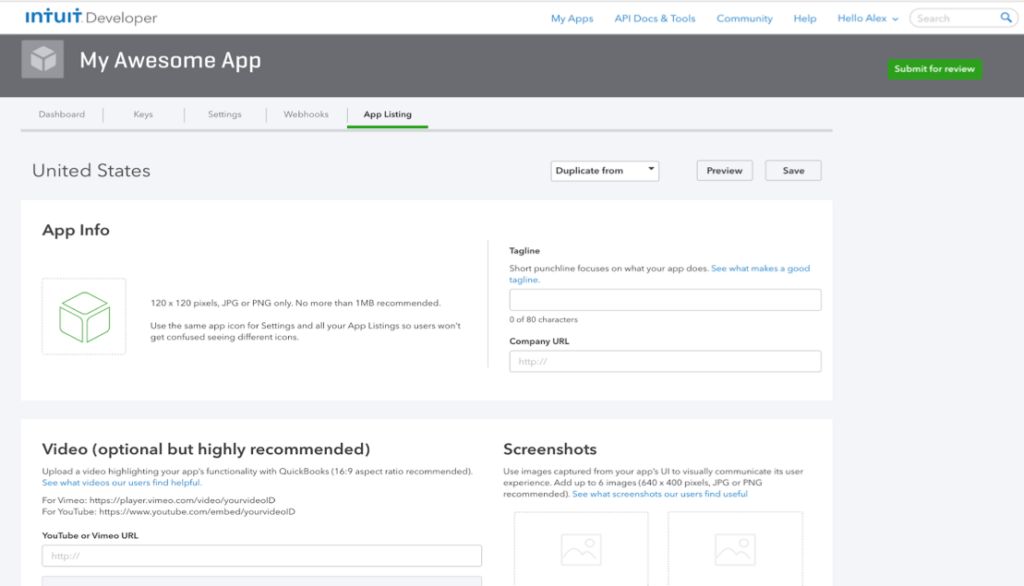The height and width of the screenshot is (586, 1024).
Task: Click the My Awesome App cube icon
Action: tap(42, 59)
